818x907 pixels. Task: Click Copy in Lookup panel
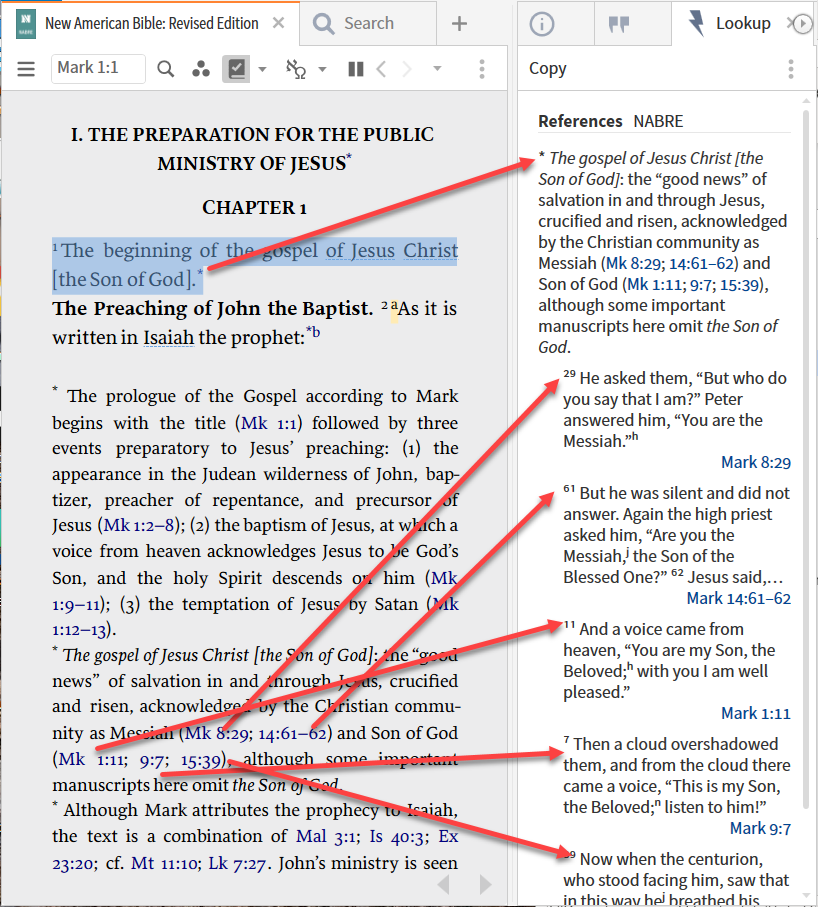coord(548,68)
